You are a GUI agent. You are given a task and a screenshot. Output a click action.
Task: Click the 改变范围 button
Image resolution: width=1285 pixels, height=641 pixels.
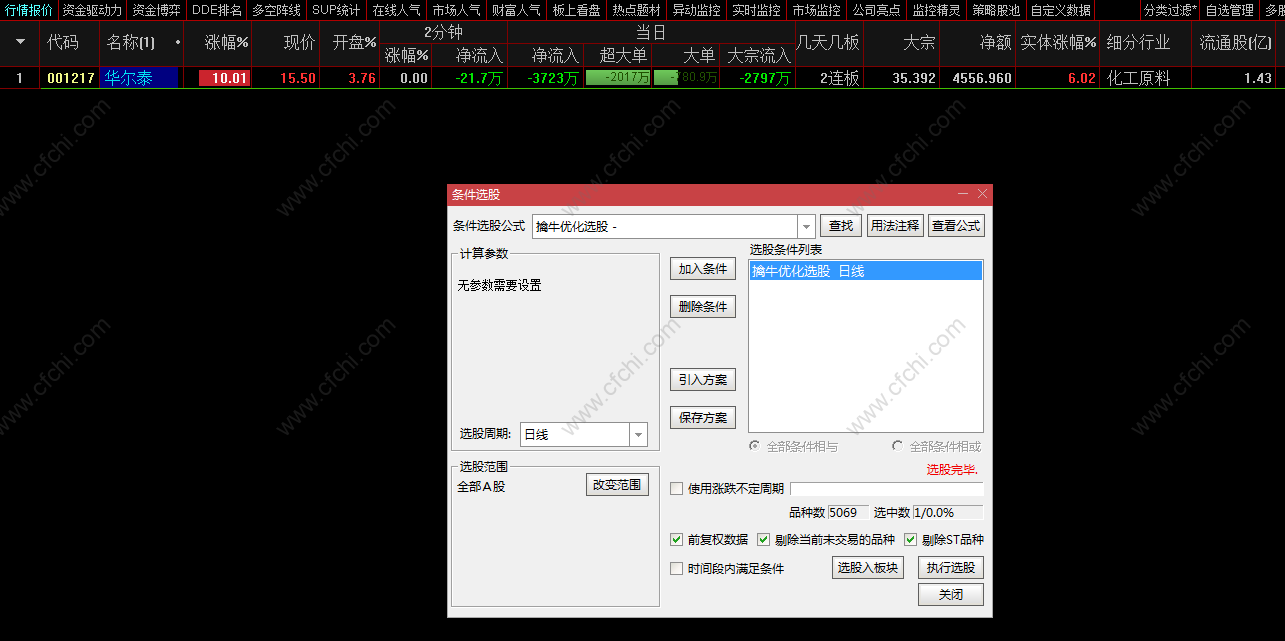(618, 485)
